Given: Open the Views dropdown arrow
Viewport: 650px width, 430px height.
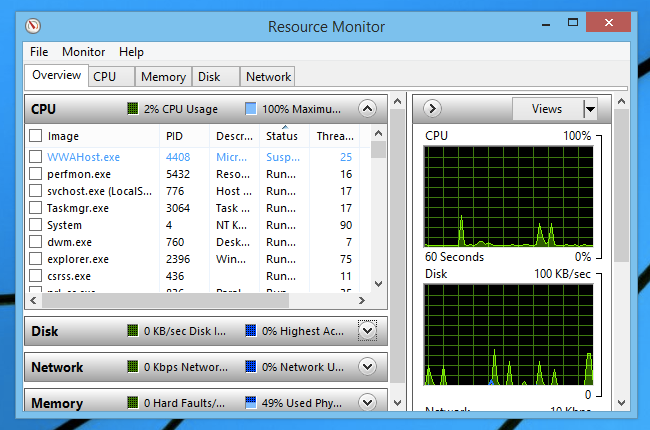Looking at the screenshot, I should [590, 109].
